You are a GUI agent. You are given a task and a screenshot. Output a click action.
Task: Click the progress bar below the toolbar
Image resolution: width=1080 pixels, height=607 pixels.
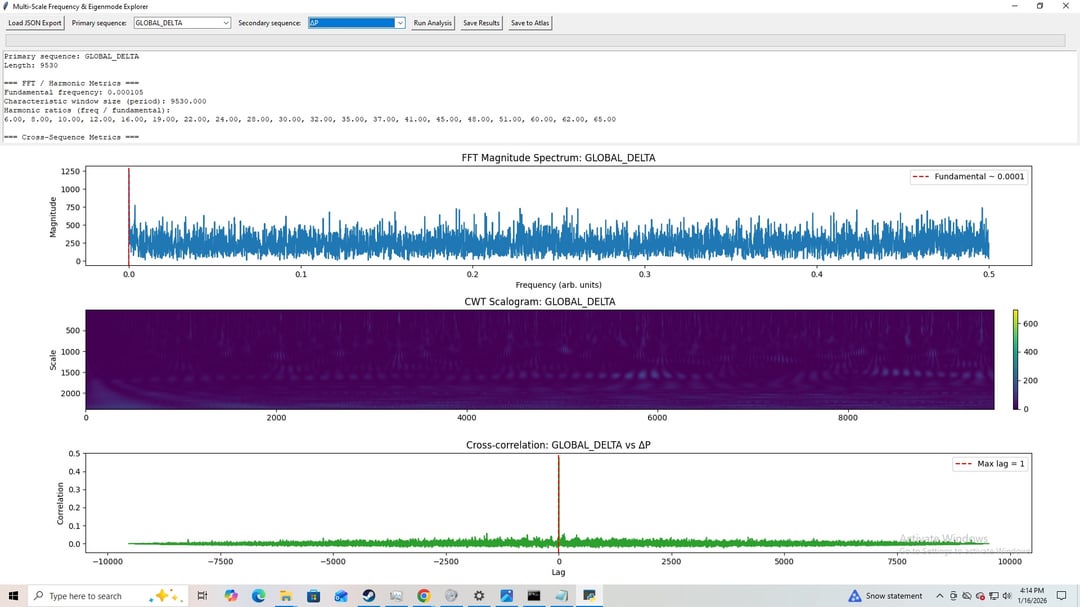538,41
